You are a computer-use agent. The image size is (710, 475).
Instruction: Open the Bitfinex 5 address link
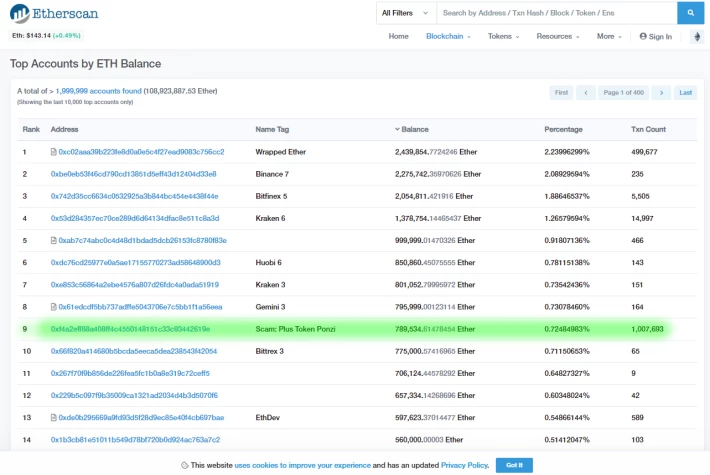click(x=134, y=197)
